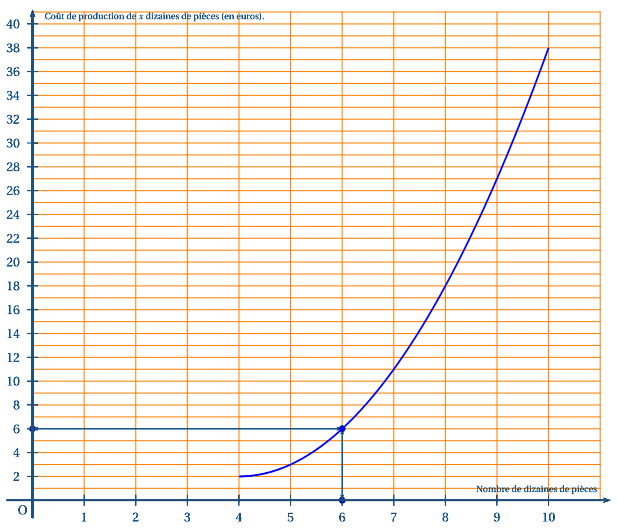
Task: Select the curve's starting point at x = 4
Action: pyautogui.click(x=240, y=476)
